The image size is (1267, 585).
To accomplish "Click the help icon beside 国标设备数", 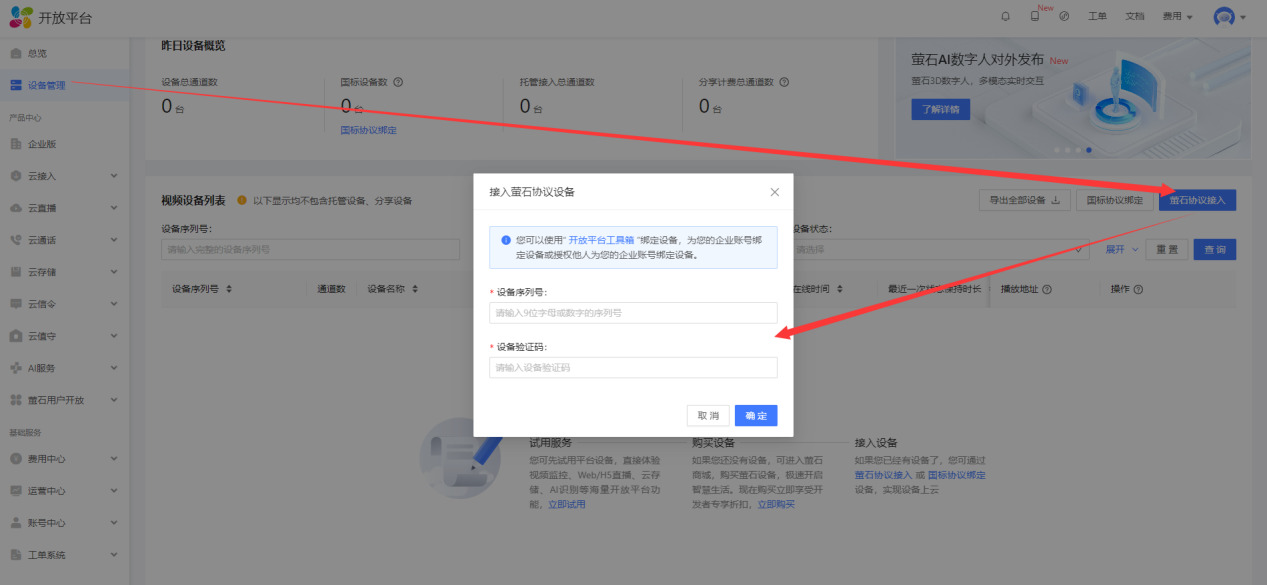I will pos(398,82).
